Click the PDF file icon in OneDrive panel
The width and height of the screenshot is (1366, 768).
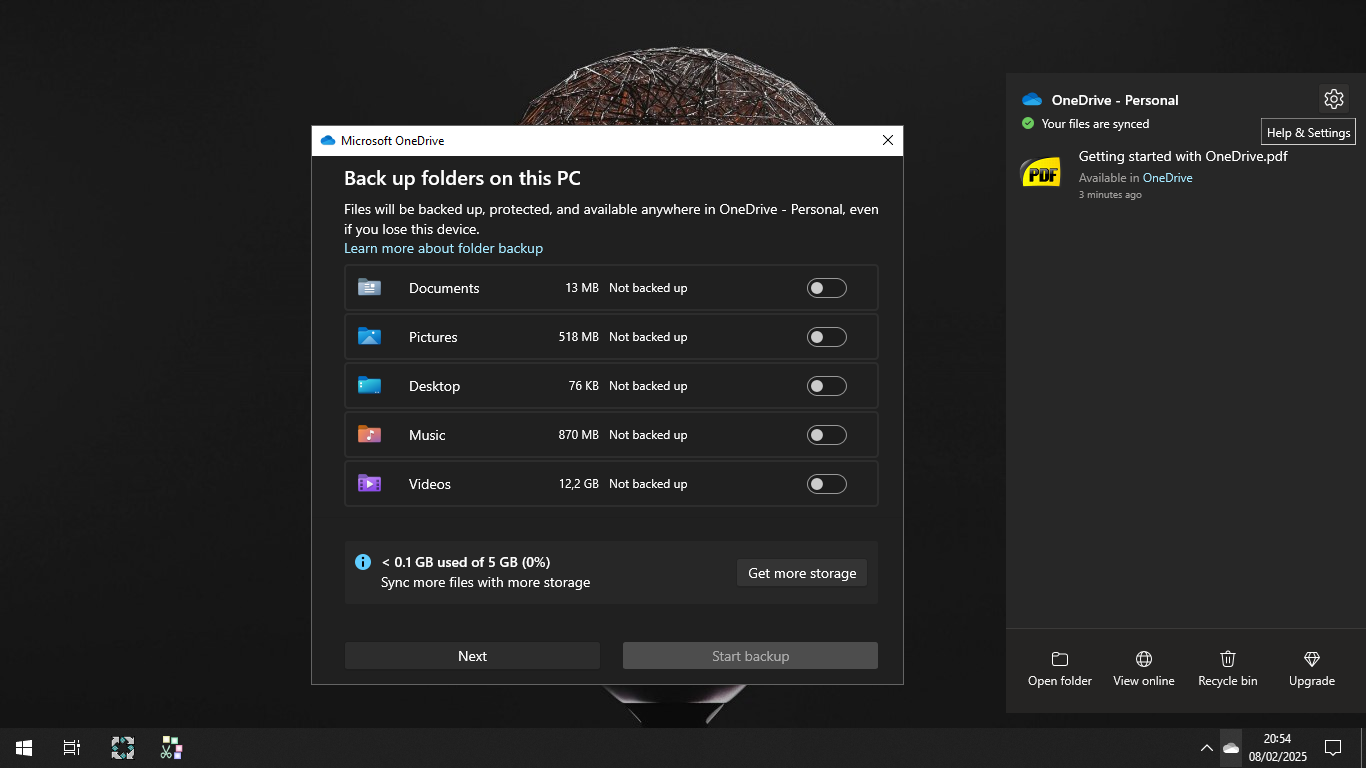tap(1041, 172)
